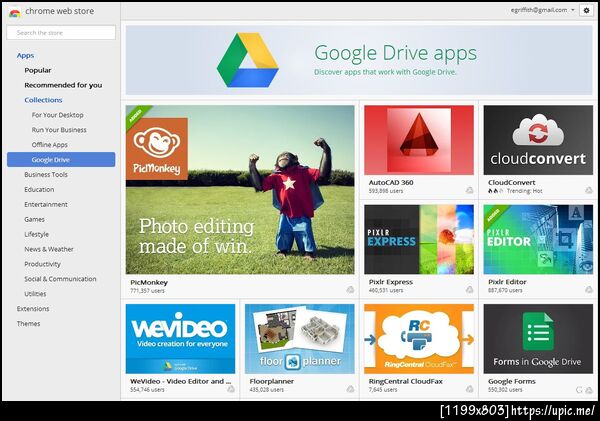This screenshot has width=600, height=421.
Task: Open the Social & Communication category
Action: tap(60, 279)
